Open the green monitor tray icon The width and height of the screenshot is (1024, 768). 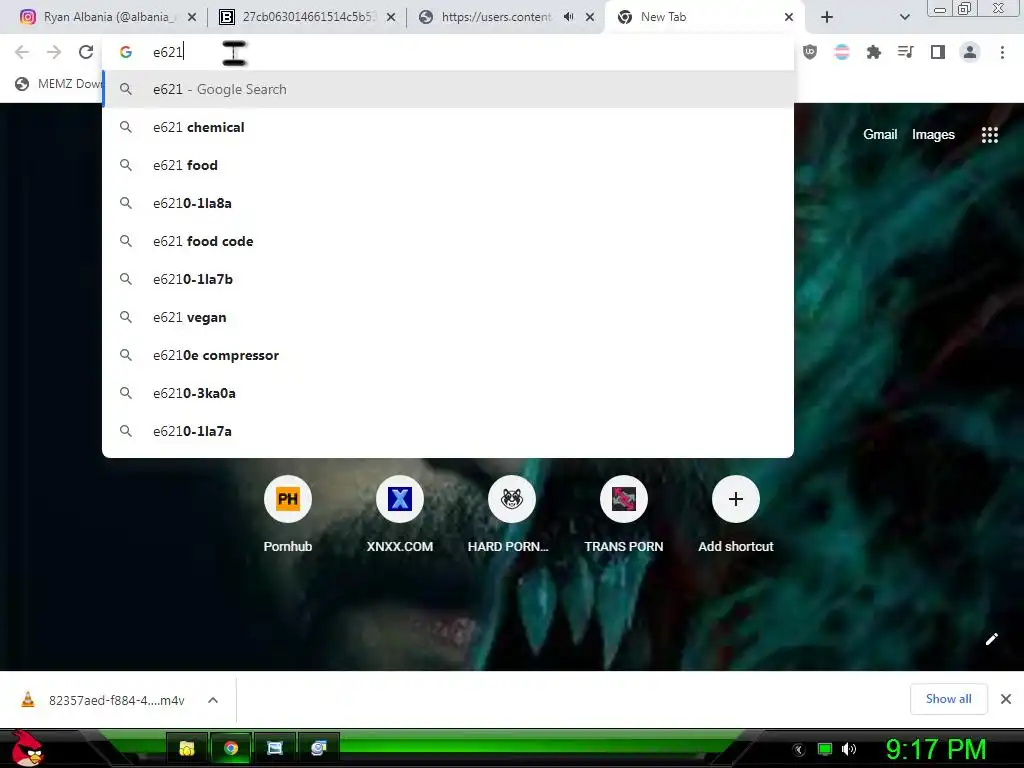click(x=825, y=749)
